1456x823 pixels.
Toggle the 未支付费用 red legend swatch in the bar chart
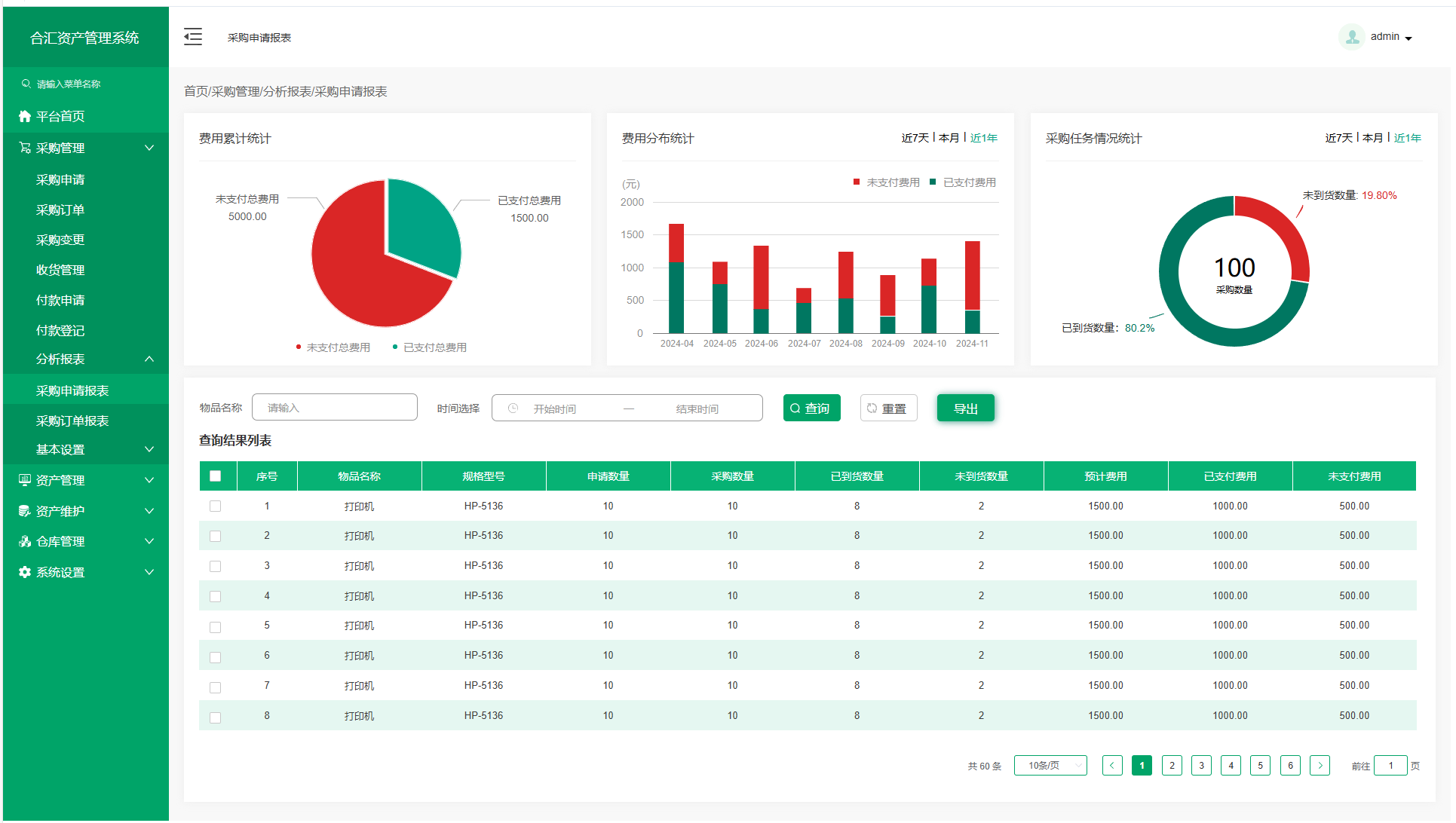tap(857, 182)
